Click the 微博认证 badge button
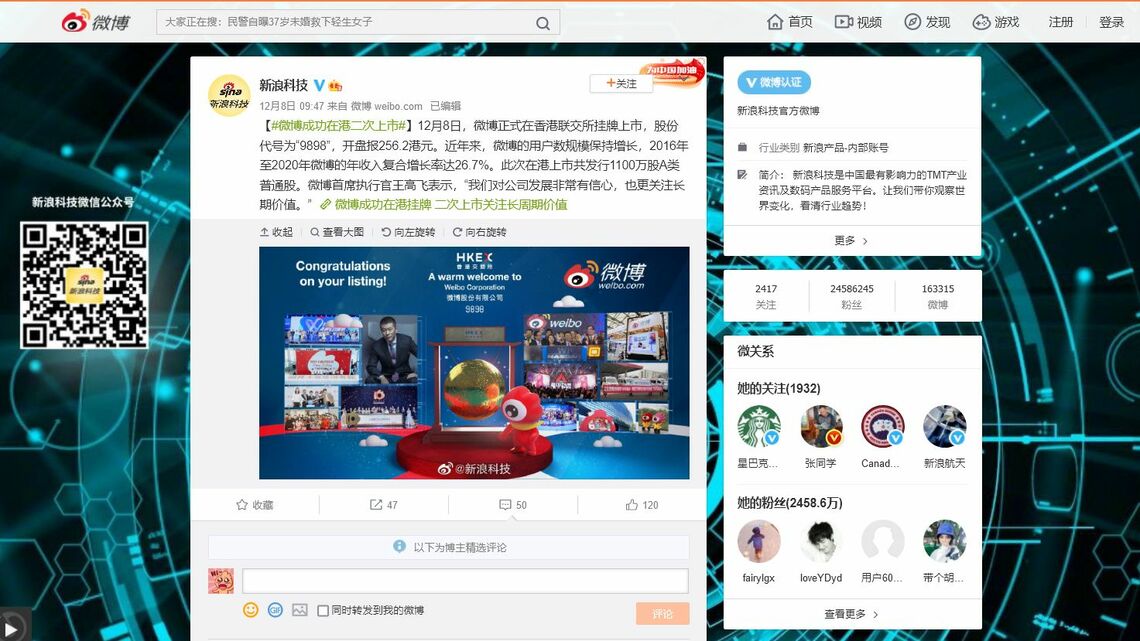 tap(774, 82)
